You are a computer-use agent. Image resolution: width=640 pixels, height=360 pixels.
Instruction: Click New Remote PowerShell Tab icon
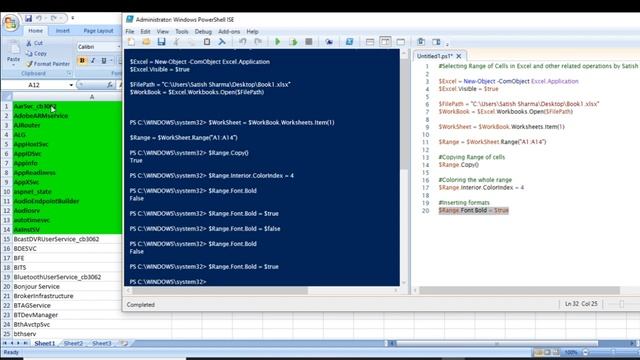(x=329, y=42)
